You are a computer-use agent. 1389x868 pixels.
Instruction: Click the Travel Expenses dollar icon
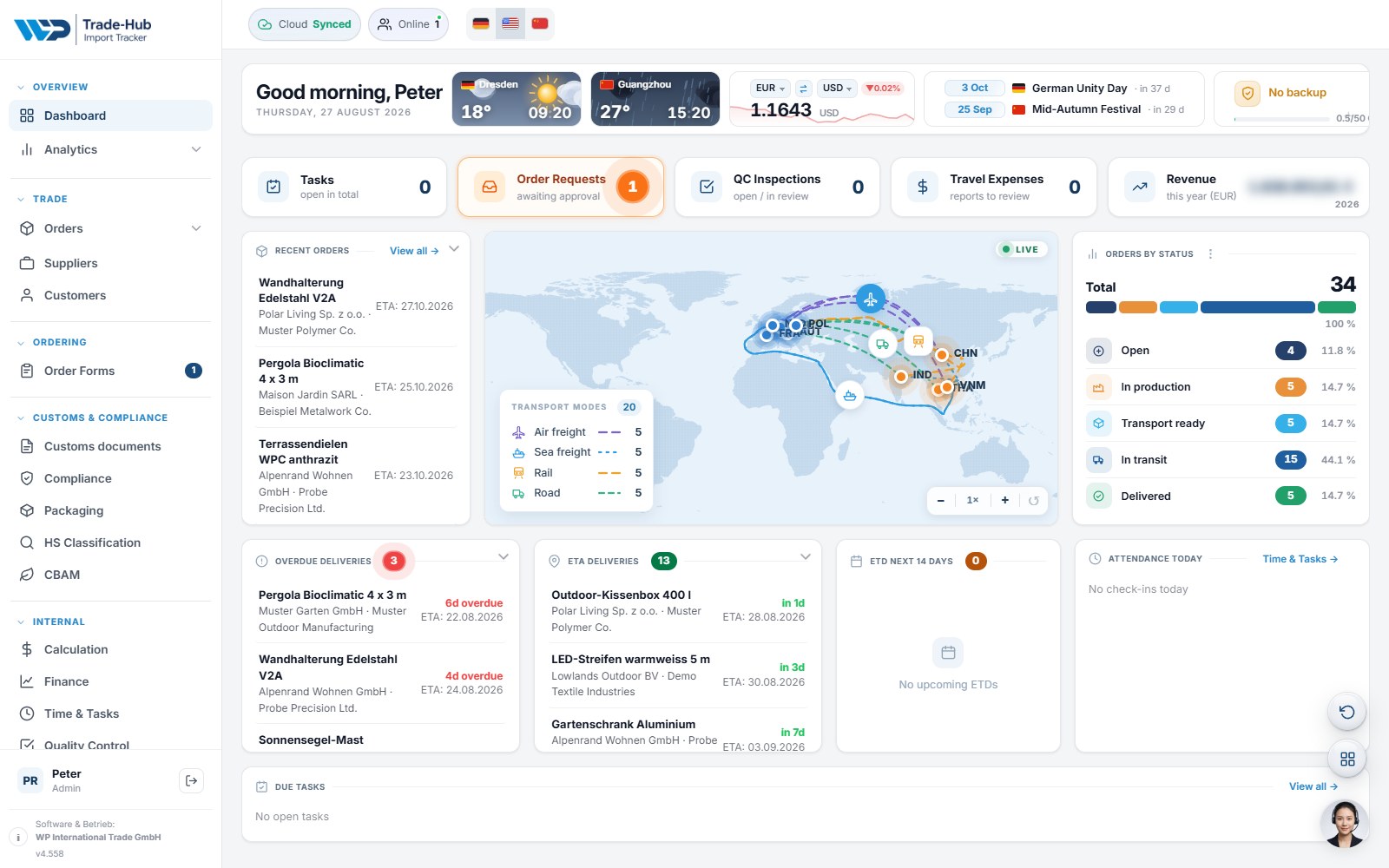point(923,187)
